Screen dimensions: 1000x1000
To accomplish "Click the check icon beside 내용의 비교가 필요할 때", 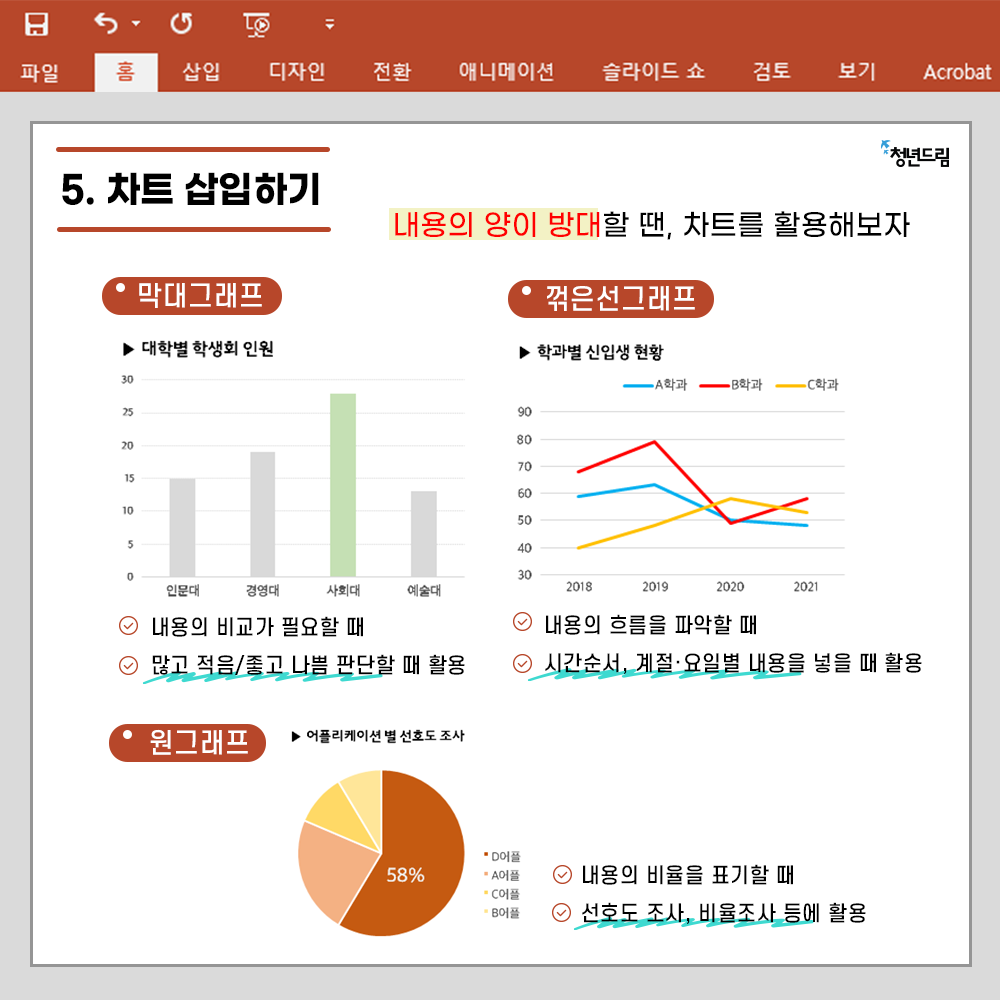I will pos(128,627).
